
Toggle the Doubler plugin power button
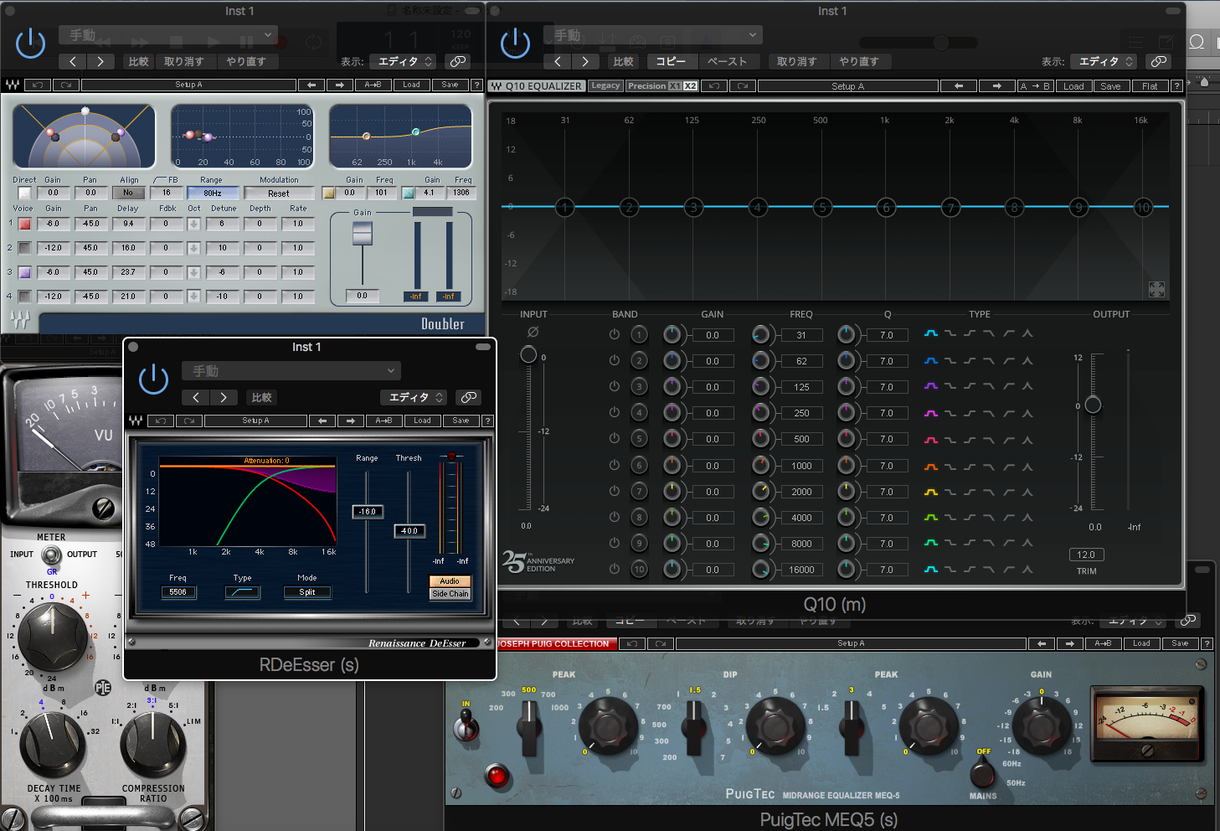[x=31, y=43]
